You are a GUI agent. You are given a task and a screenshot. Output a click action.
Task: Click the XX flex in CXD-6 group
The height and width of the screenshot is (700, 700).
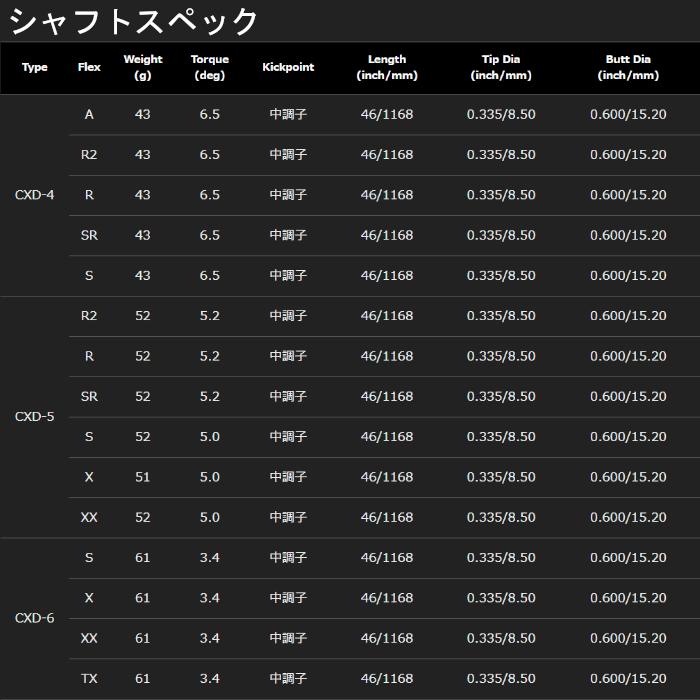(x=89, y=638)
